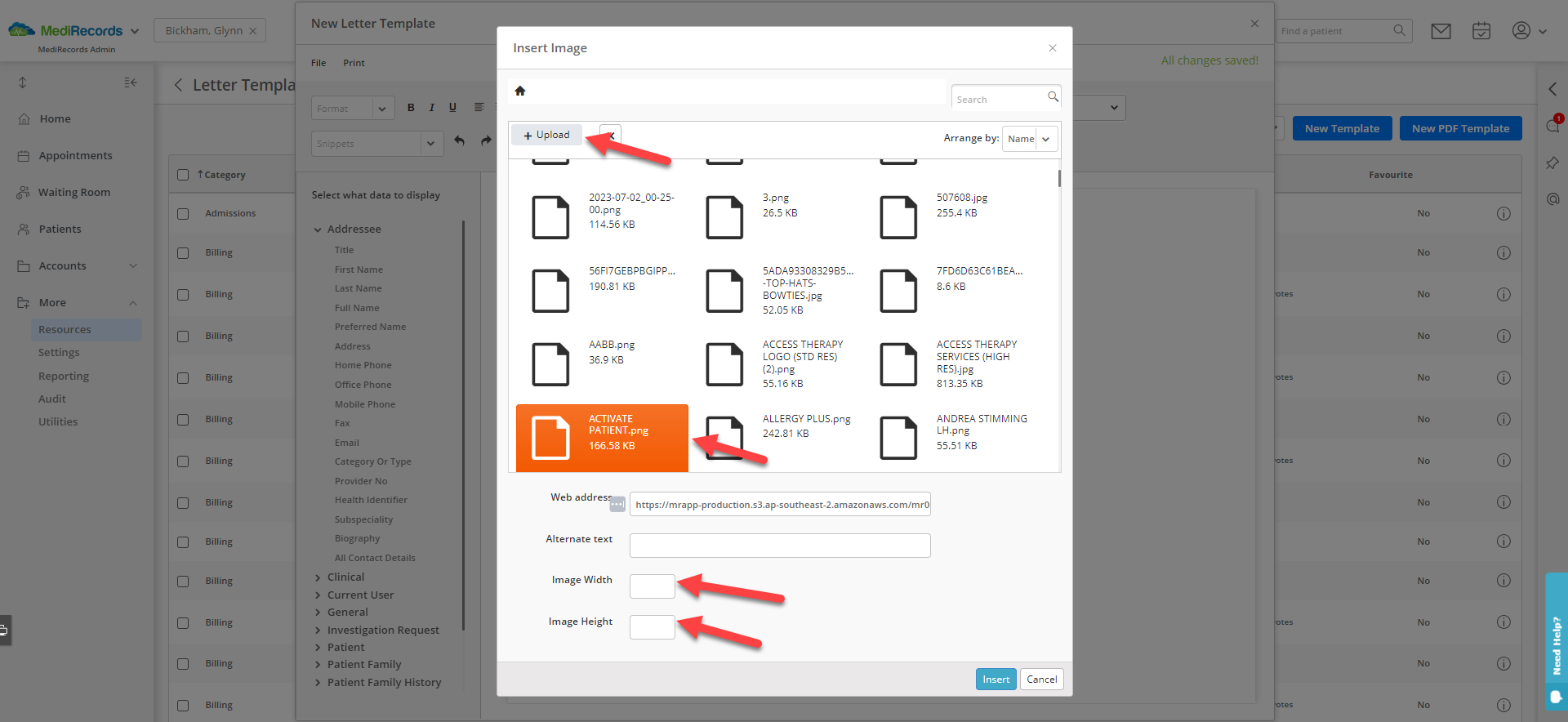Screen dimensions: 1568x722
Task: Expand the Clinical tree section
Action: pyautogui.click(x=318, y=577)
